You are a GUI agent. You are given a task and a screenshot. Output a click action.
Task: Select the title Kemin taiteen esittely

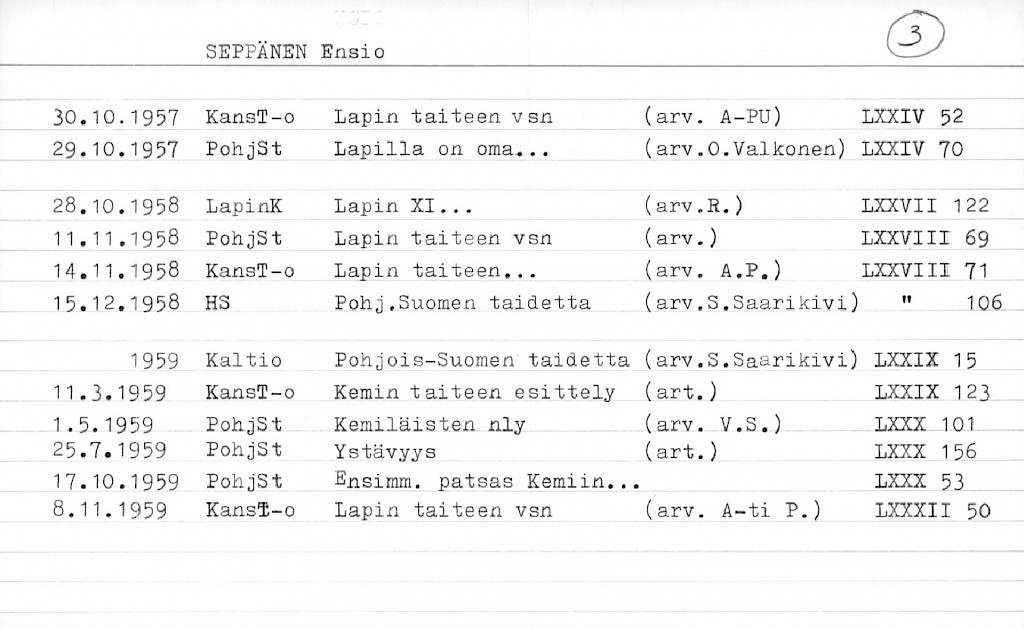click(475, 393)
